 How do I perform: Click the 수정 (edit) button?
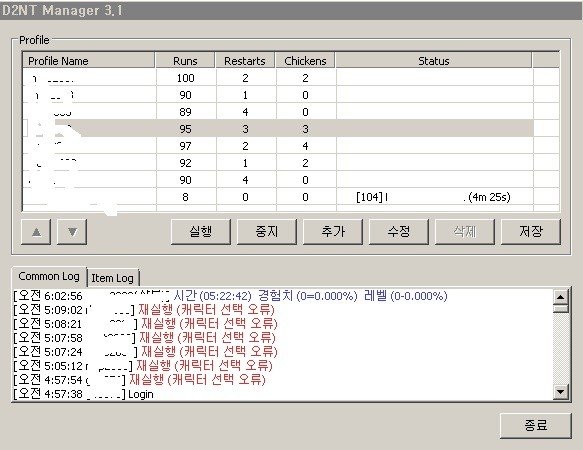(399, 232)
